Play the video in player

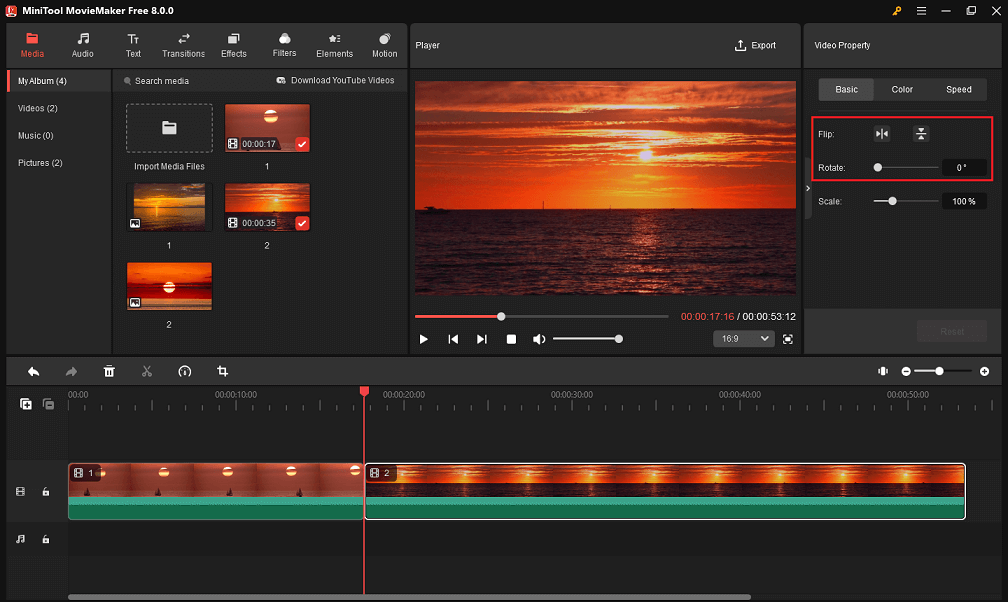point(423,339)
